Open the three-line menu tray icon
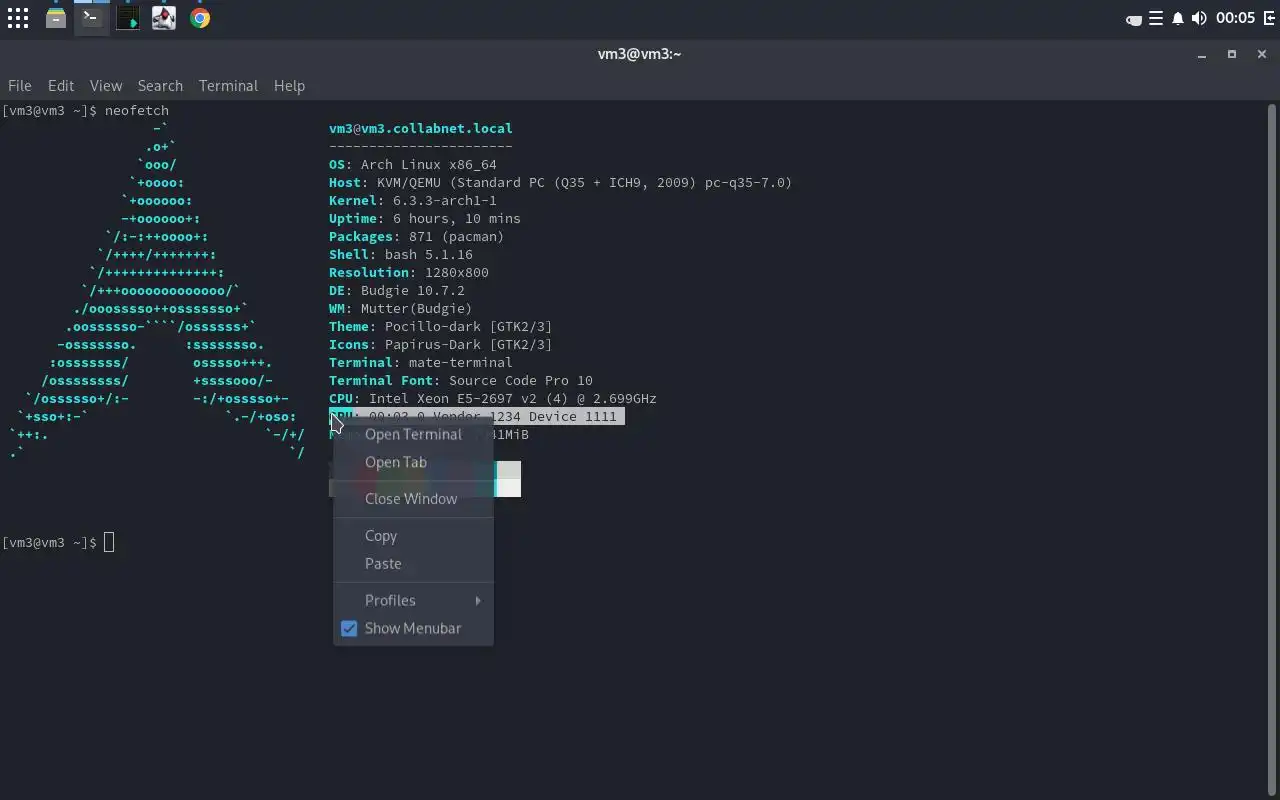This screenshot has width=1280, height=800. pyautogui.click(x=1156, y=18)
